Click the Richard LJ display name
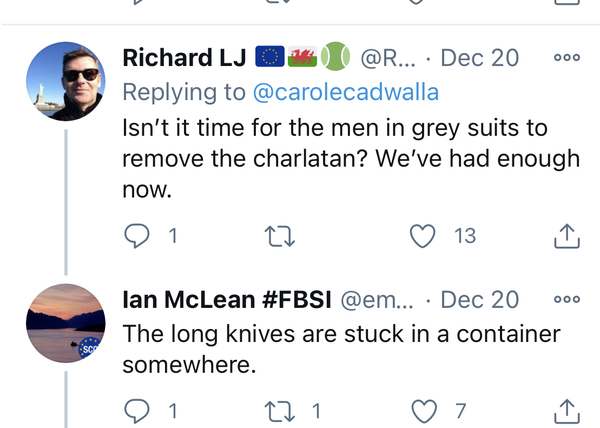The height and width of the screenshot is (428, 600). click(185, 58)
